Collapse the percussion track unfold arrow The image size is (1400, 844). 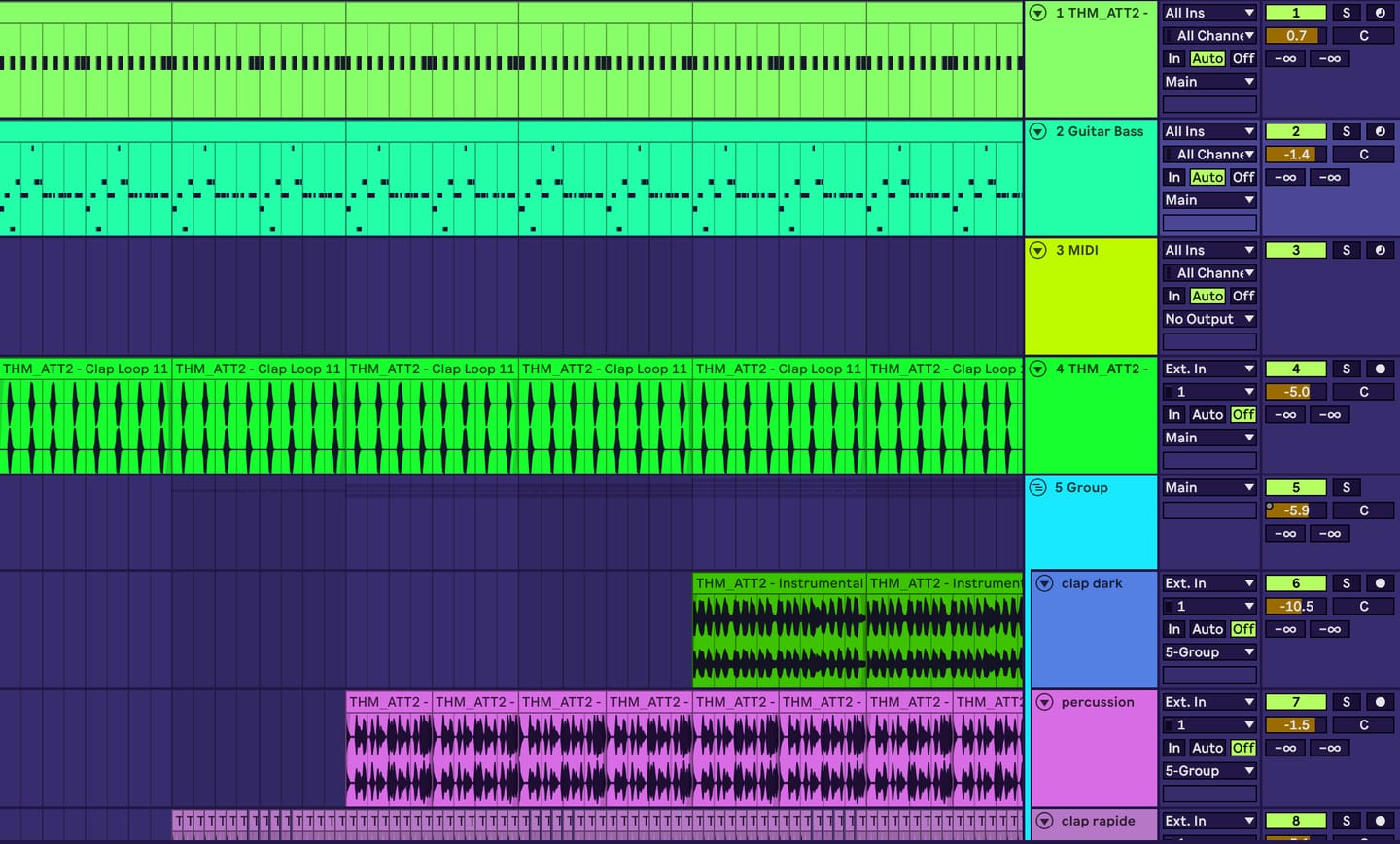pos(1044,702)
